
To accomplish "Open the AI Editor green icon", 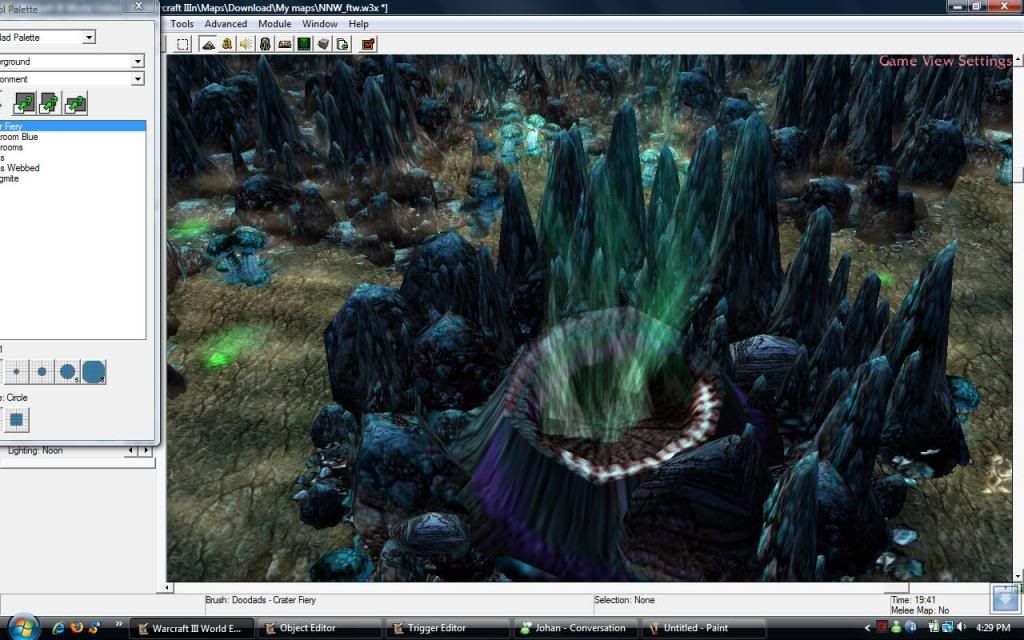I will click(x=304, y=44).
